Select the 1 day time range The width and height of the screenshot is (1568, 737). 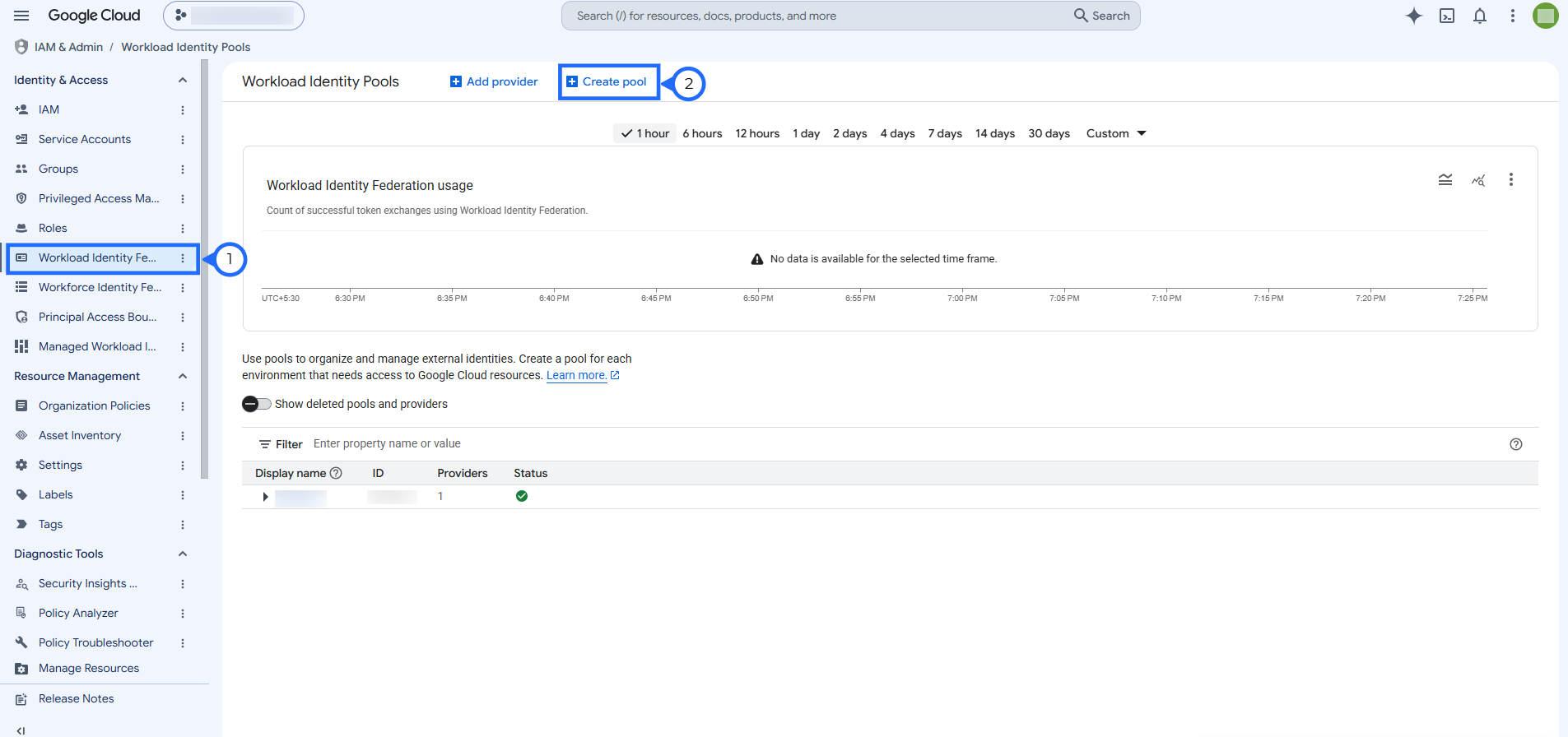[x=806, y=133]
